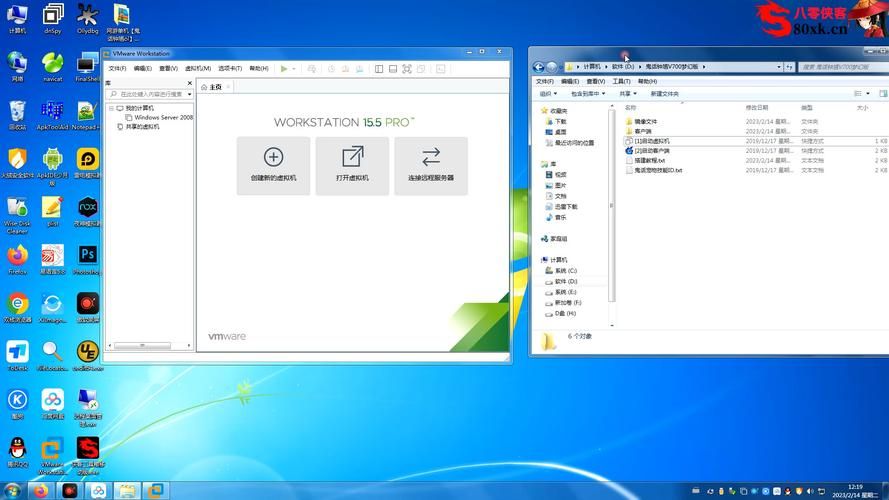Sort the file list by the 修改日期 column header
This screenshot has width=889, height=500.
pyautogui.click(x=756, y=107)
